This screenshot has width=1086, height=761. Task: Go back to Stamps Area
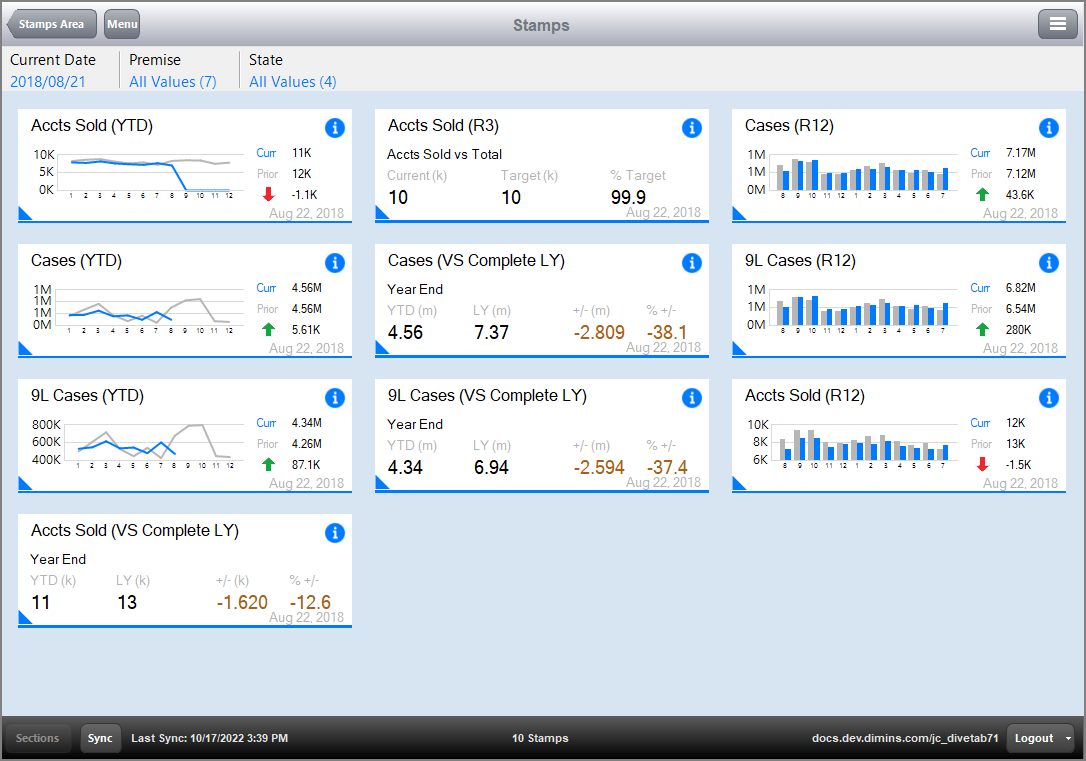52,24
